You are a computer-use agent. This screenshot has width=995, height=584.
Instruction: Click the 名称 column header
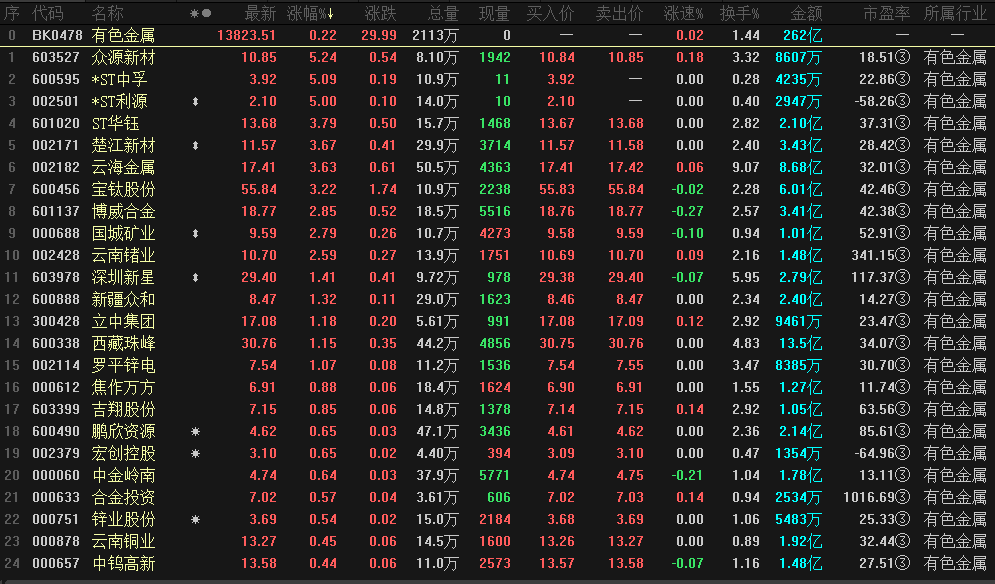point(107,13)
